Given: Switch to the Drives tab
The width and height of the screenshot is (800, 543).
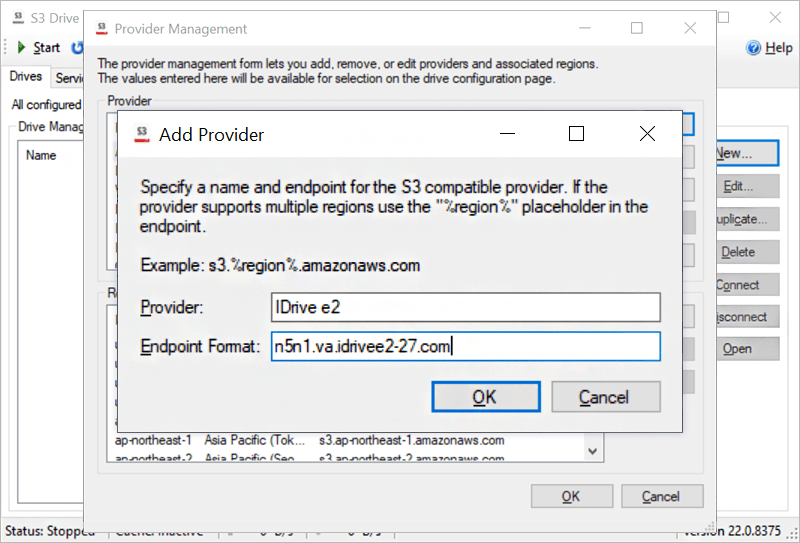Looking at the screenshot, I should click(x=26, y=77).
